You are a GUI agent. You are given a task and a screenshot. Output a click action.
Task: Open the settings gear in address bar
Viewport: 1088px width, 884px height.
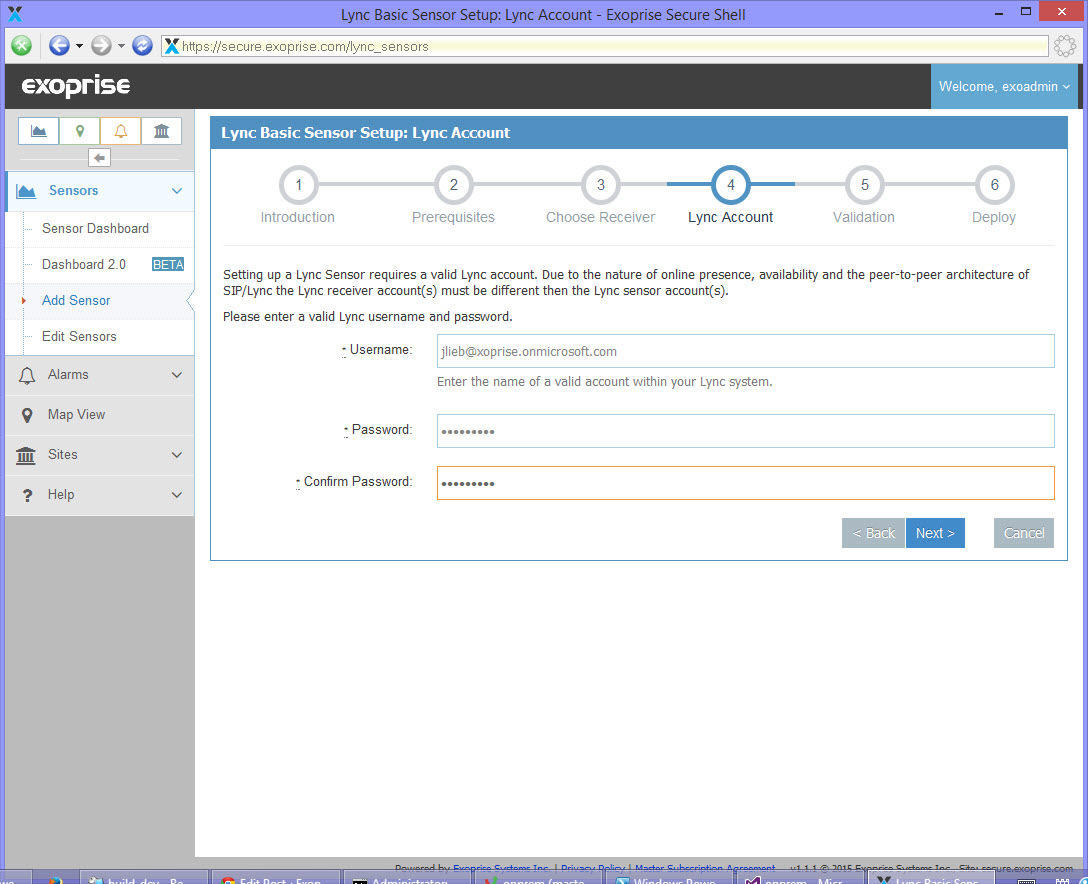[x=1064, y=46]
